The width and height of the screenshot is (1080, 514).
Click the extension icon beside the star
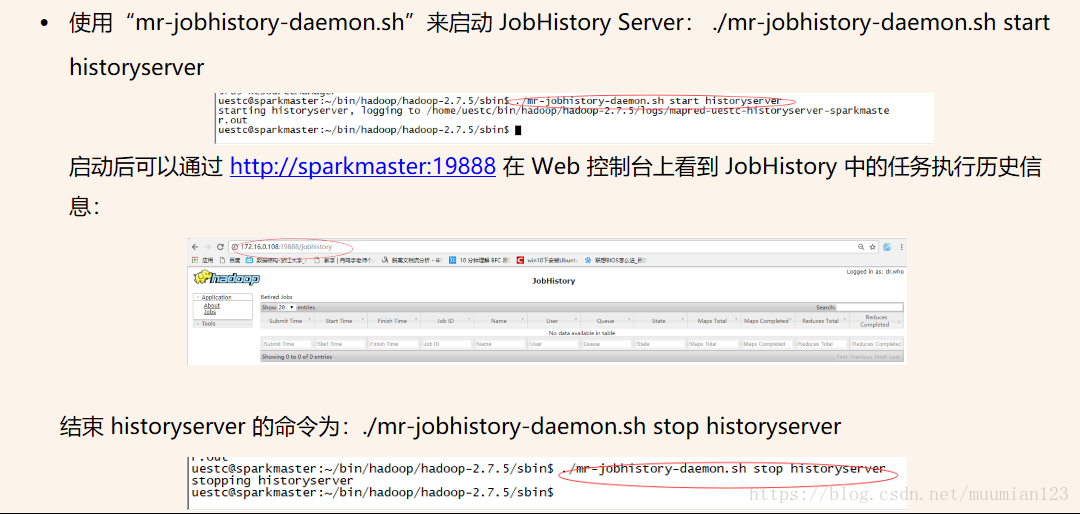pyautogui.click(x=887, y=247)
